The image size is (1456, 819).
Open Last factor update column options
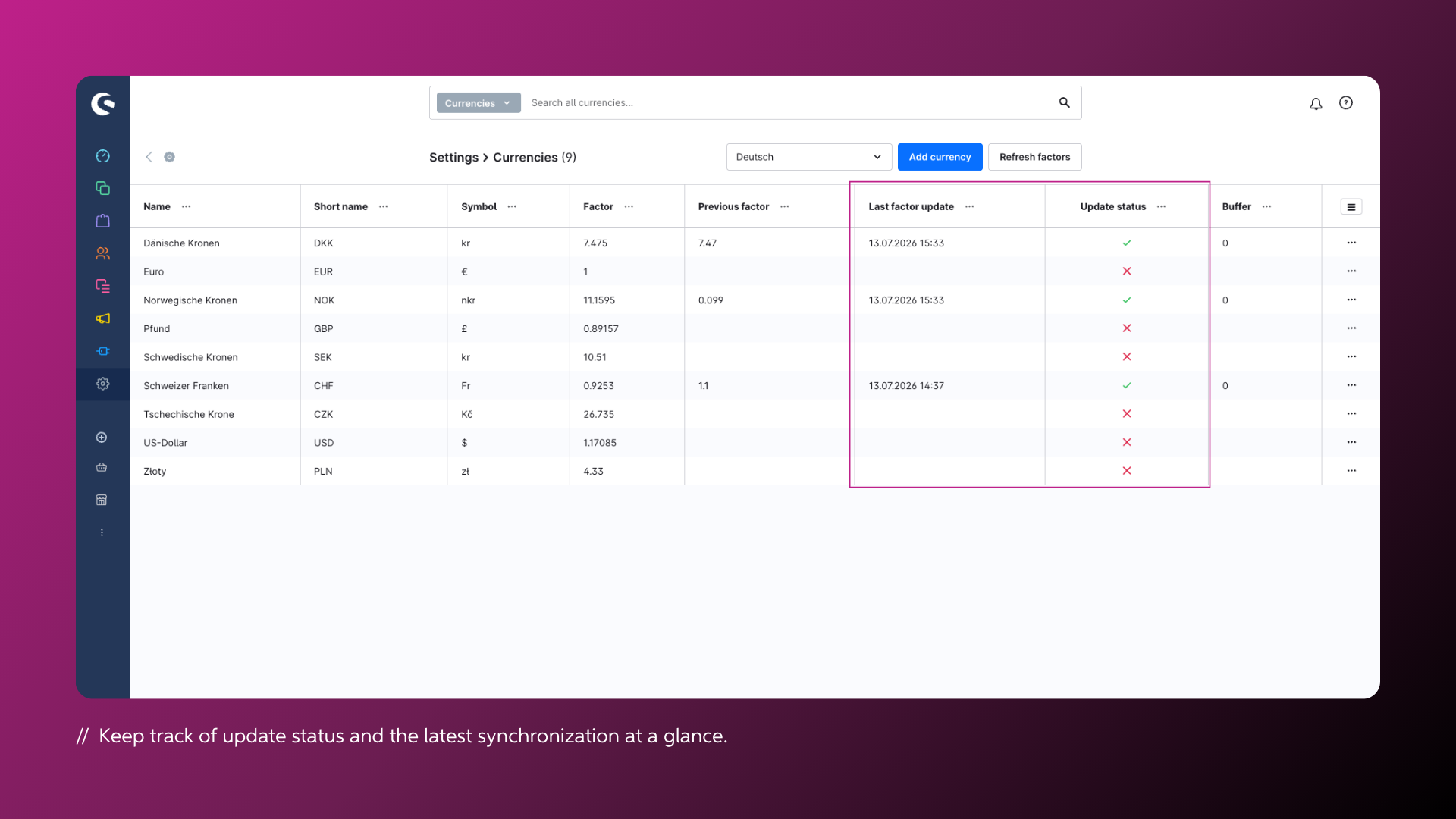tap(970, 206)
